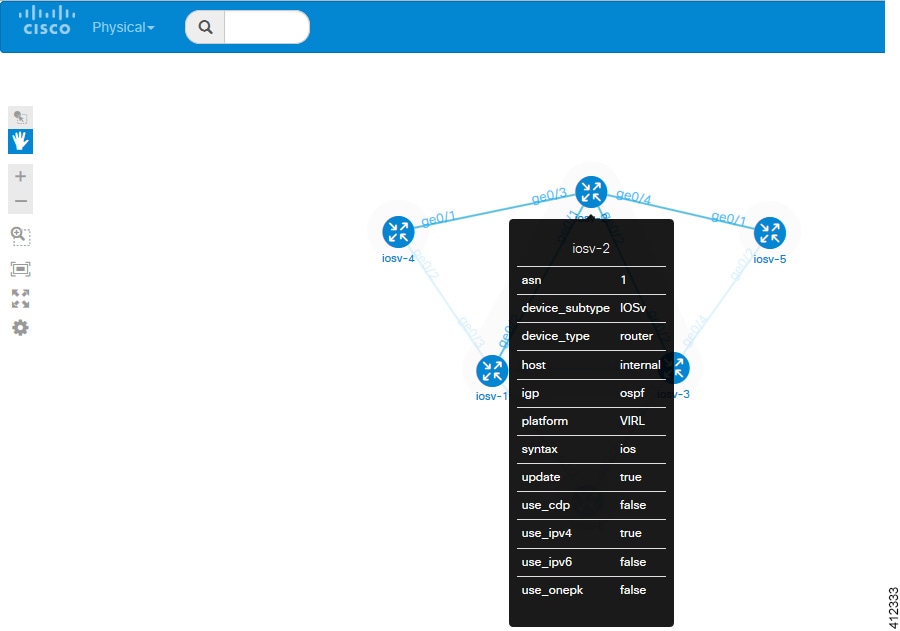This screenshot has height=631, width=900.
Task: Zoom out using the minus icon
Action: pyautogui.click(x=20, y=200)
